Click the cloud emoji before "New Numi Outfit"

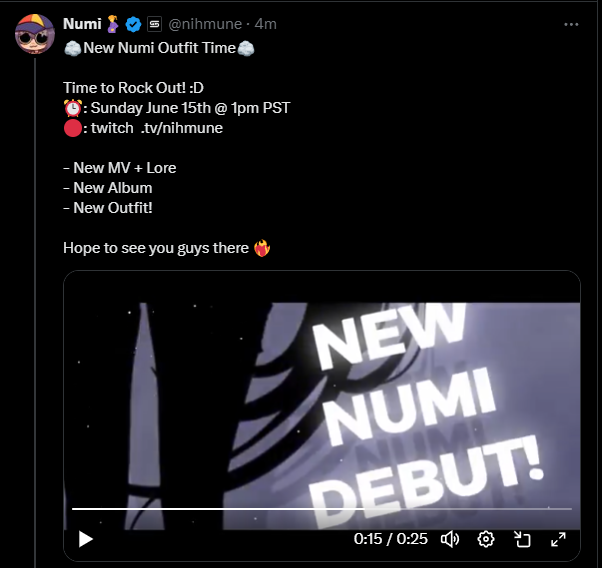point(71,49)
